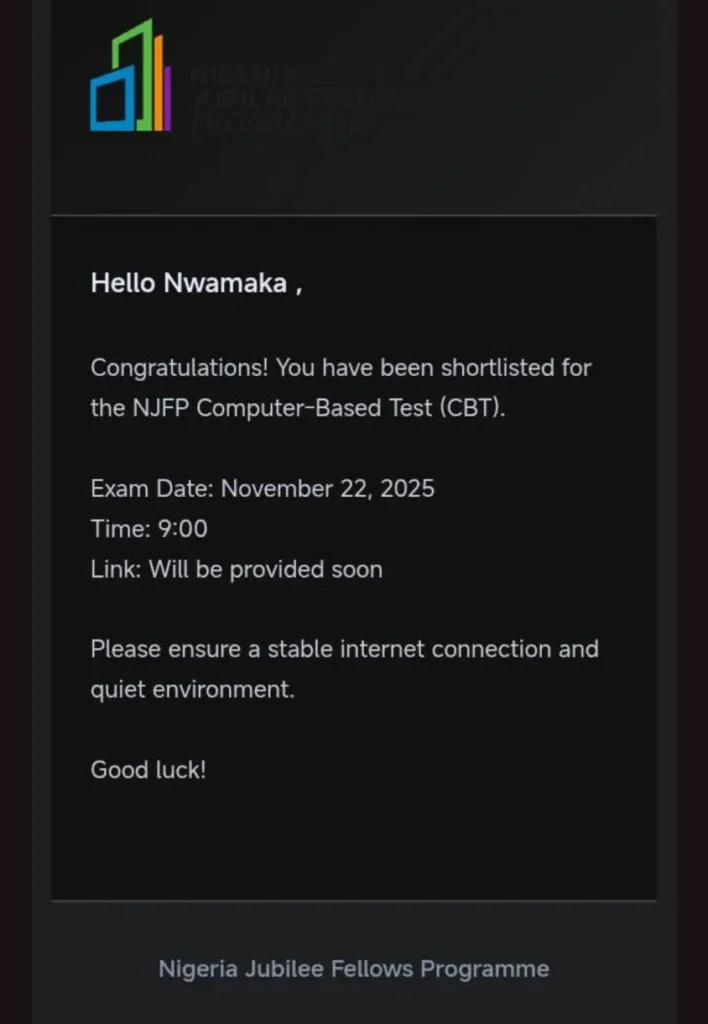Click the purple vertical bar in logo
The image size is (708, 1024).
167,98
